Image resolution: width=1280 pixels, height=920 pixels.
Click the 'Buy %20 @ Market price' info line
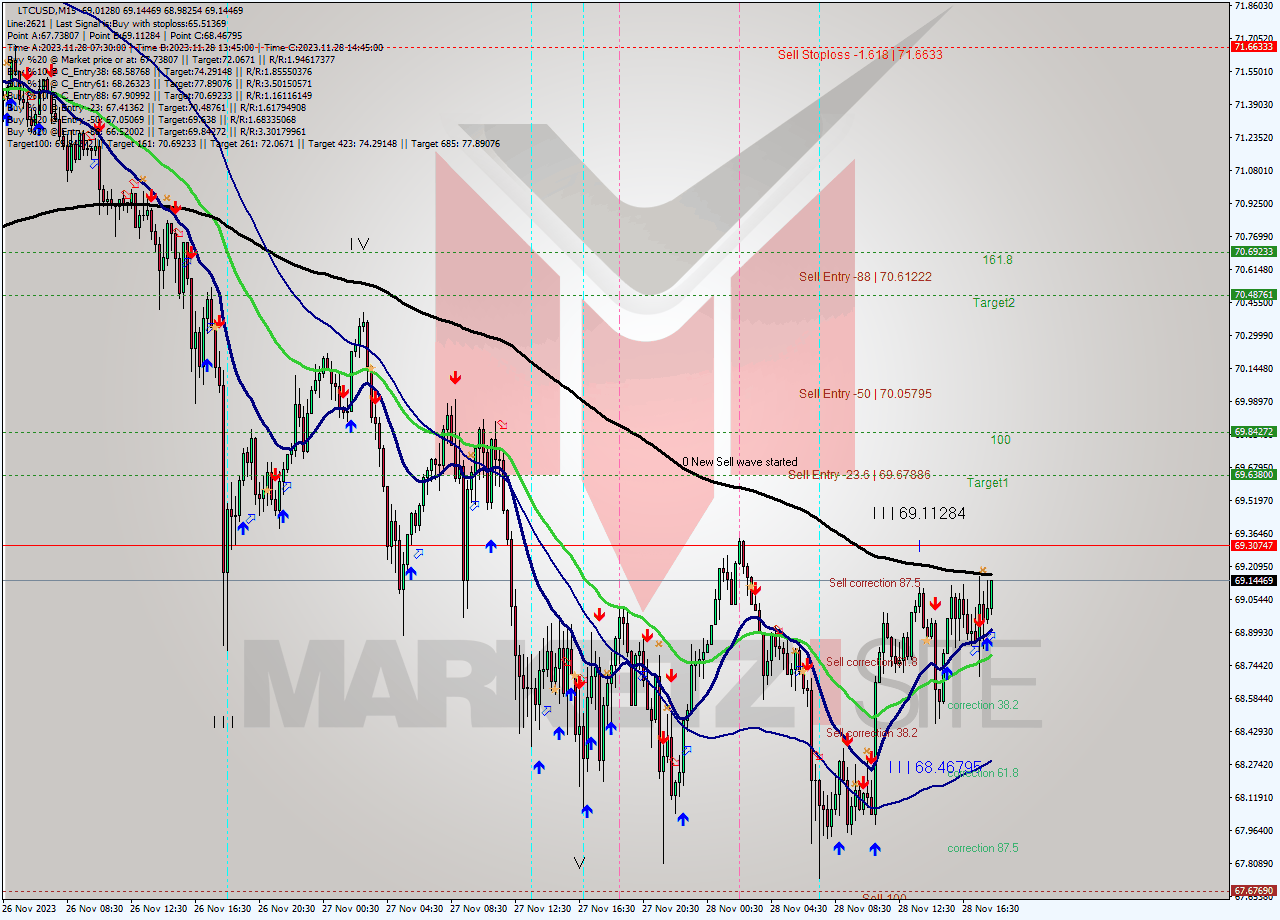click(x=171, y=59)
